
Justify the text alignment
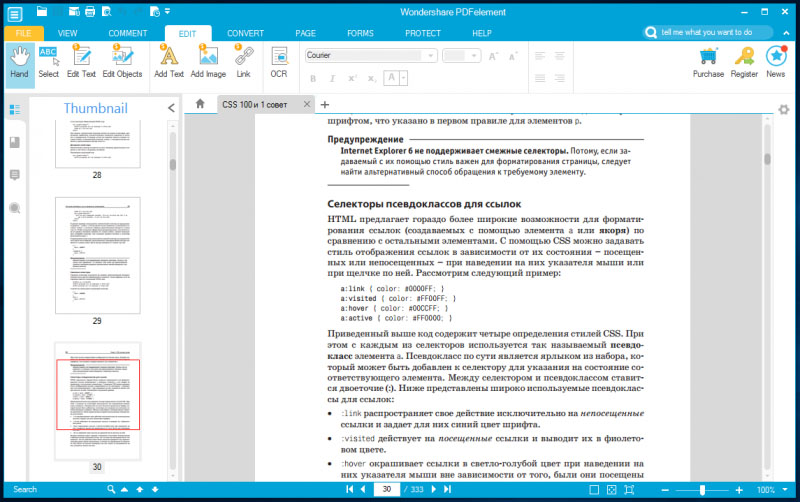tap(540, 78)
